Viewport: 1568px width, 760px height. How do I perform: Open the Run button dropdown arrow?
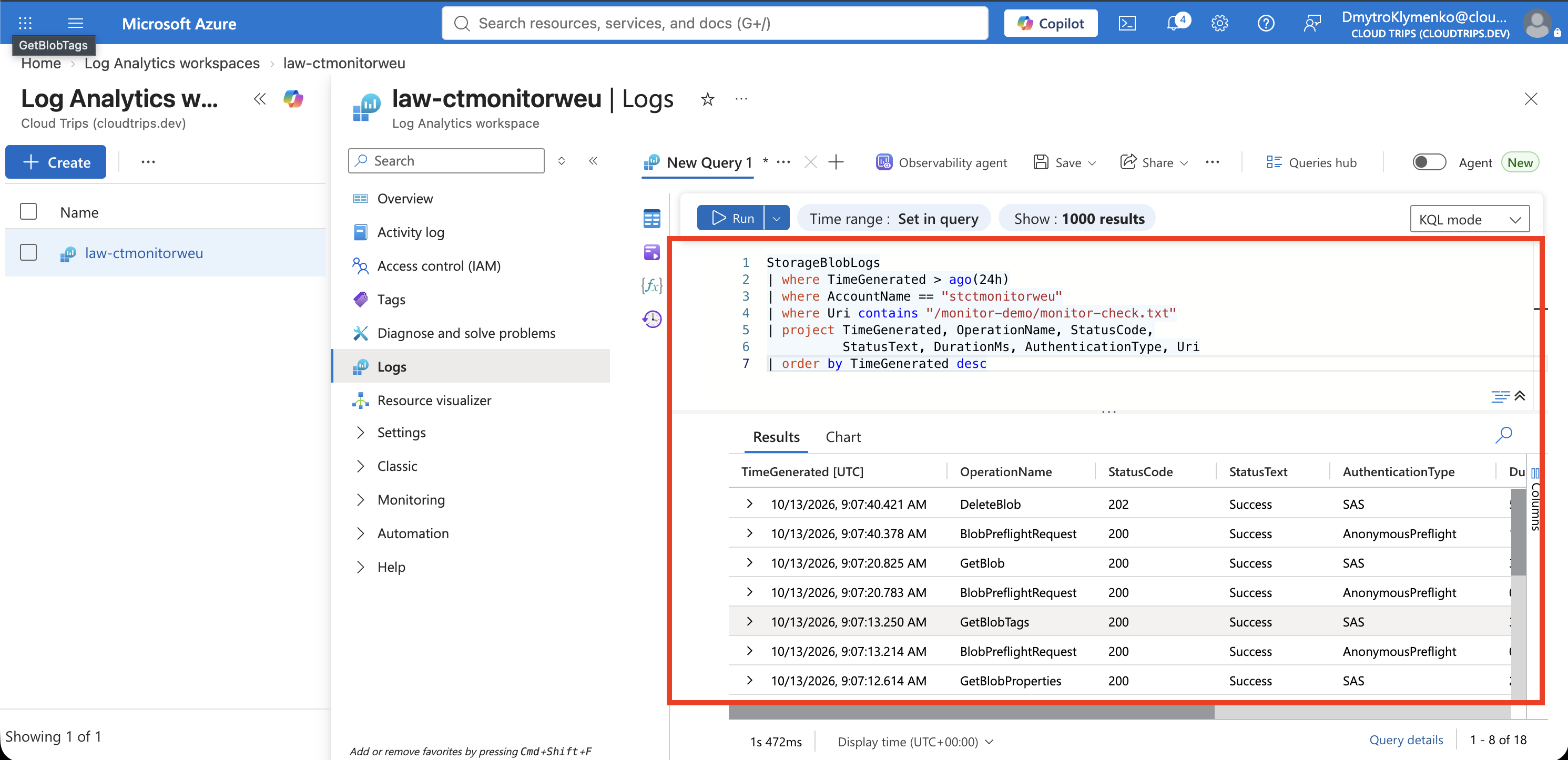777,218
